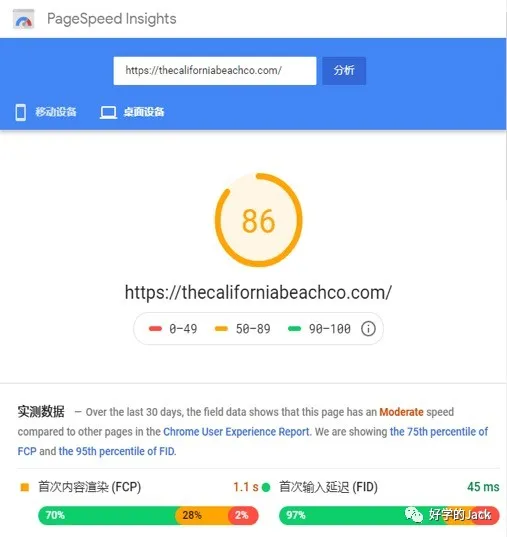
Task: Click the desktop laptop device icon
Action: (x=108, y=113)
